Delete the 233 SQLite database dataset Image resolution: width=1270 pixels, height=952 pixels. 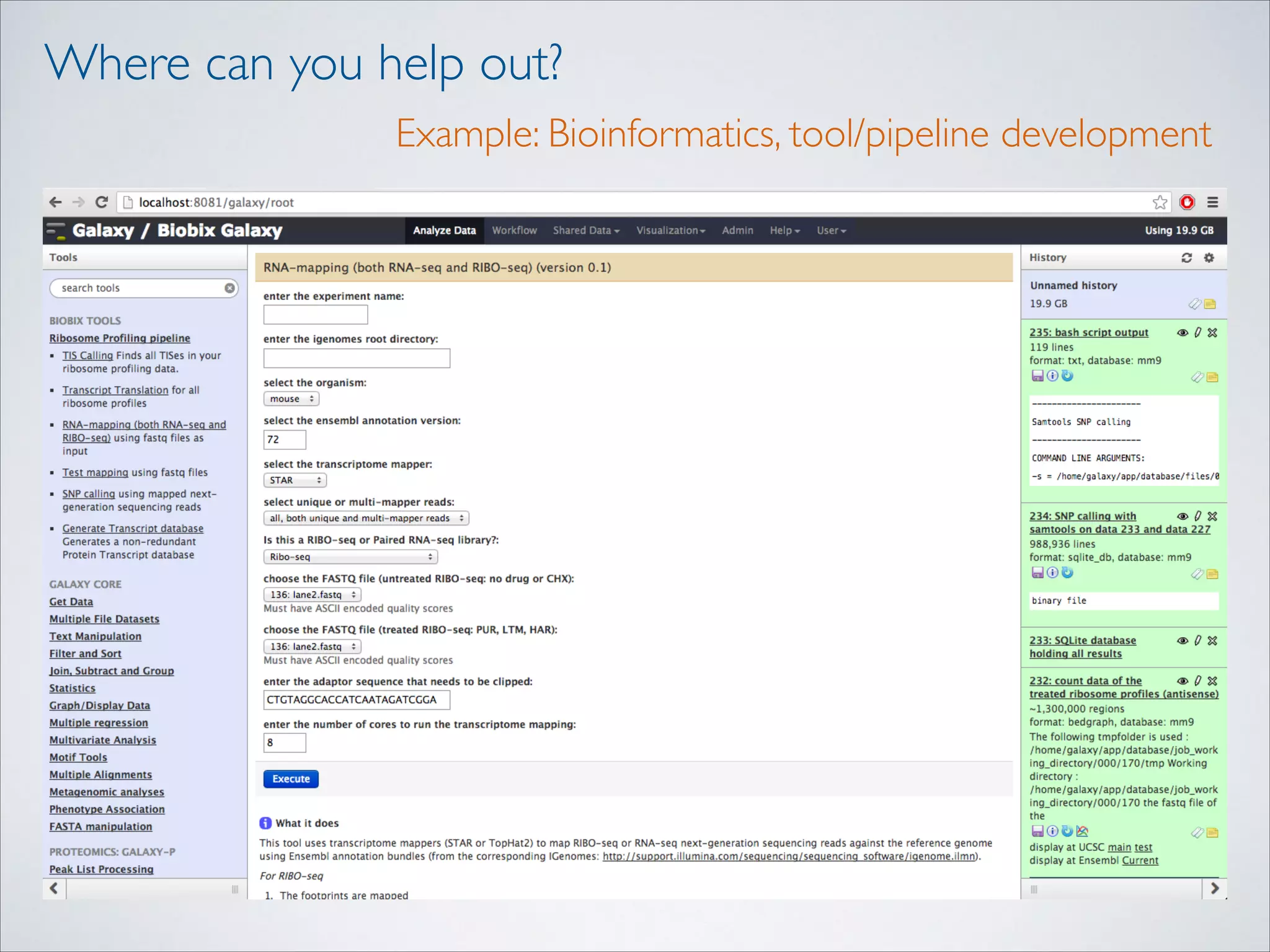(1212, 641)
